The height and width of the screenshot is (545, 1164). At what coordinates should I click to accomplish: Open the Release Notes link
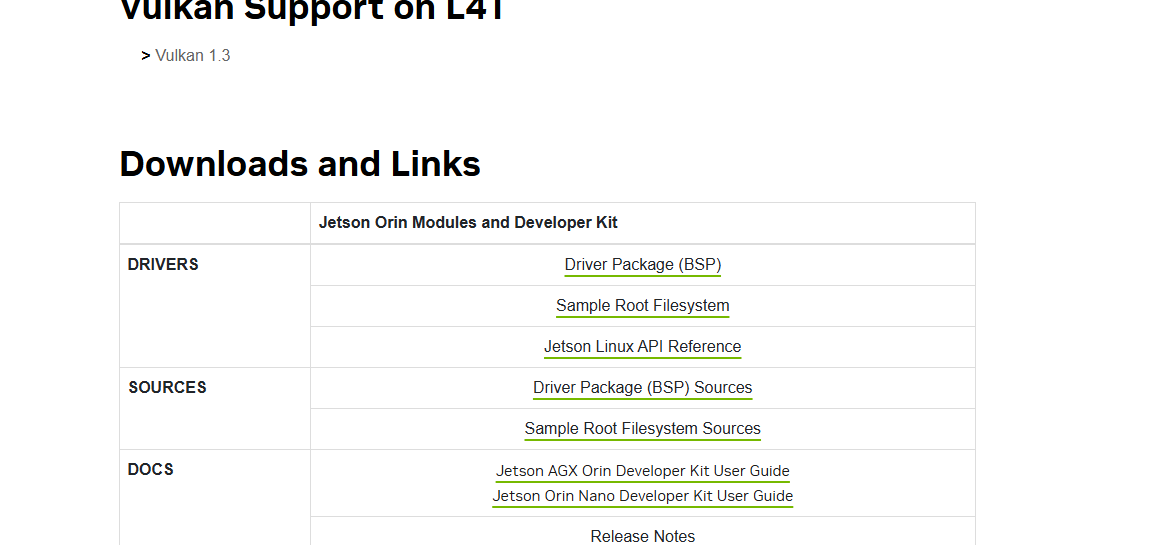[x=642, y=536]
